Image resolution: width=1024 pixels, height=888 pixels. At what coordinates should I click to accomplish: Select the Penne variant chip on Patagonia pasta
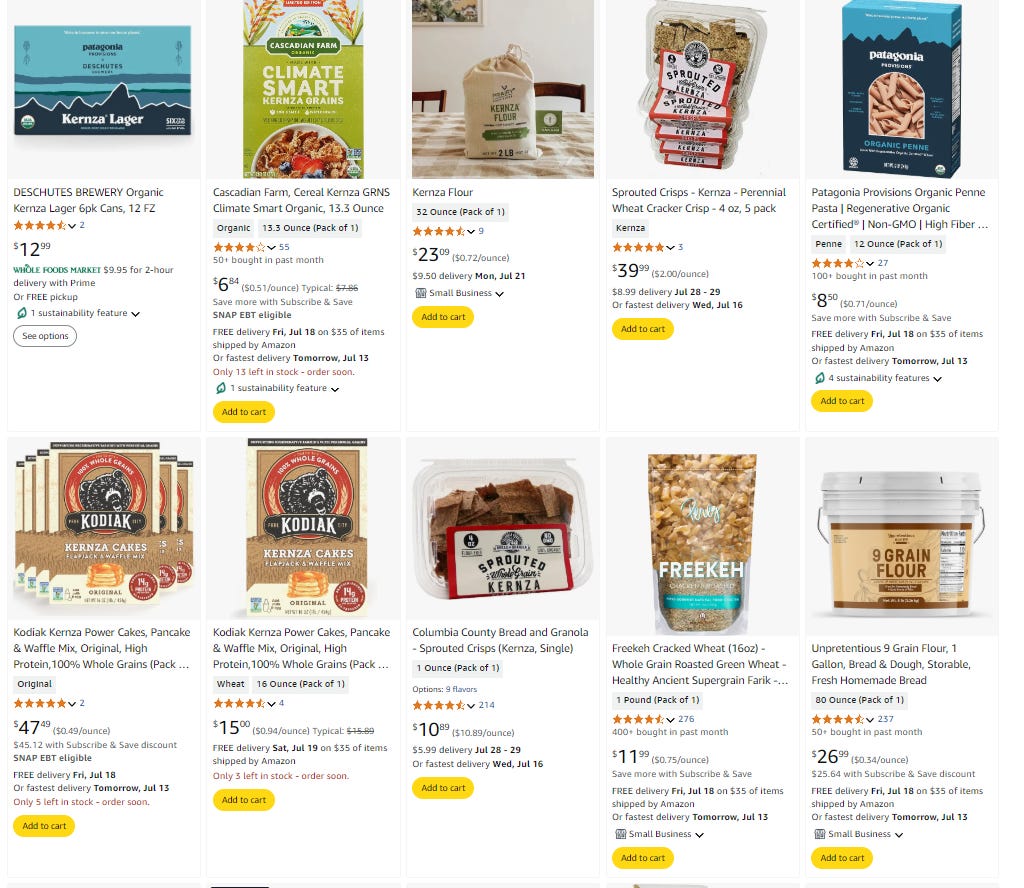(x=828, y=244)
